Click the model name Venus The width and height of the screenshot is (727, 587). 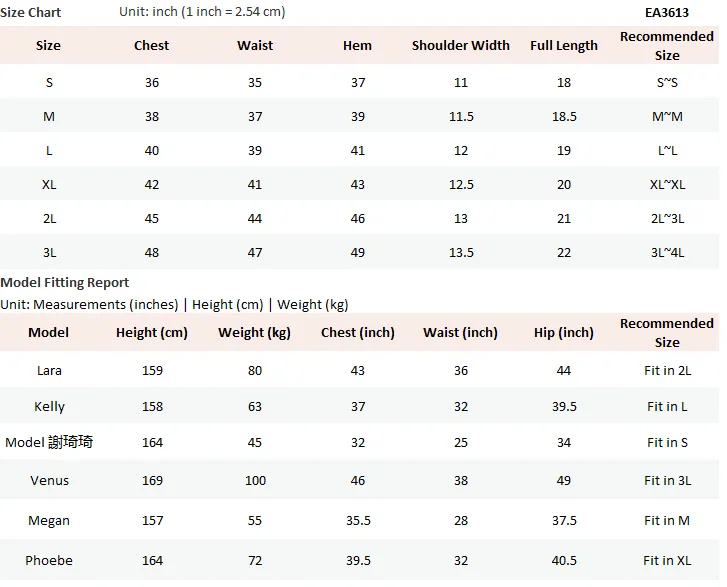click(49, 480)
